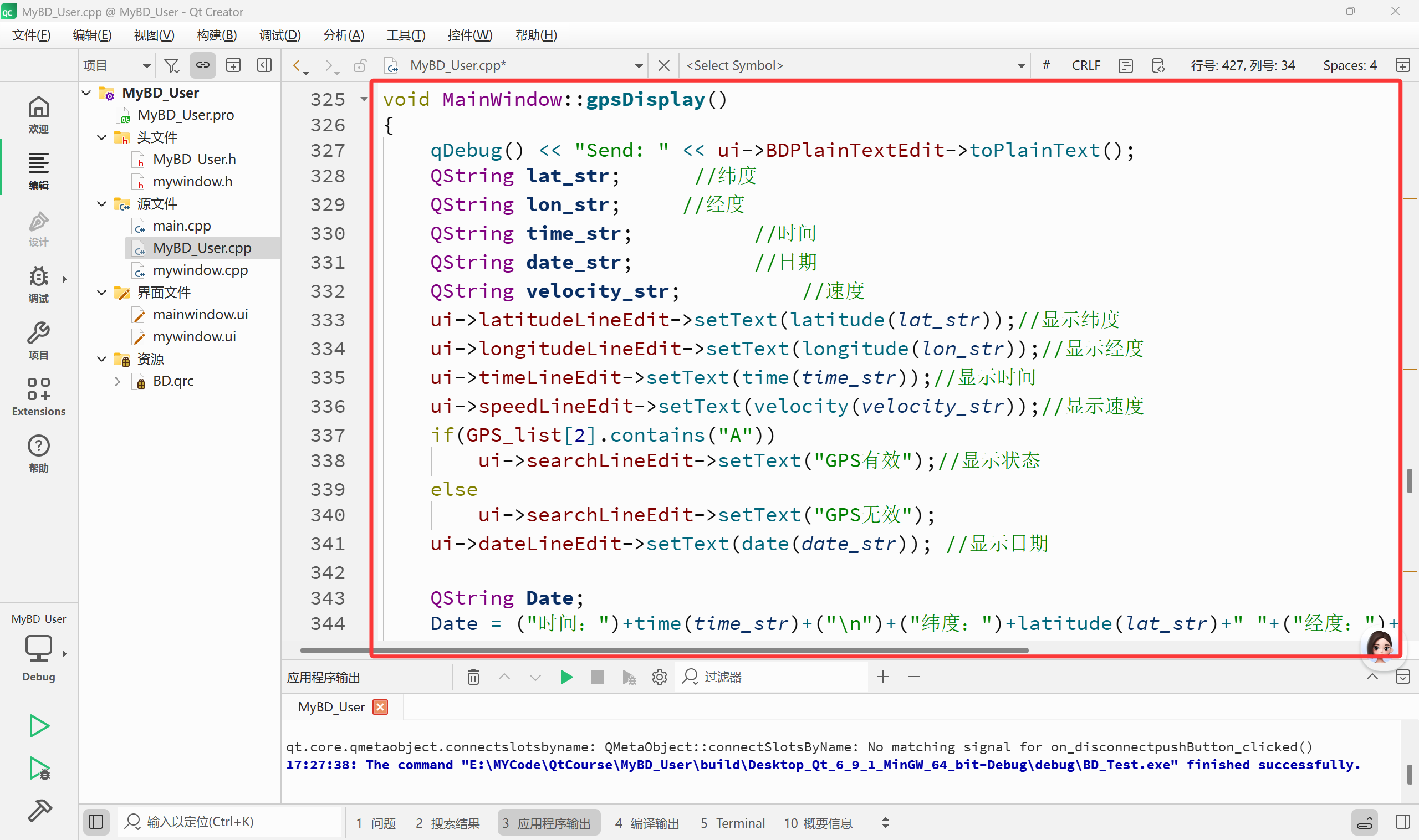Open the Welcome mode in sidebar
The width and height of the screenshot is (1419, 840).
[38, 114]
